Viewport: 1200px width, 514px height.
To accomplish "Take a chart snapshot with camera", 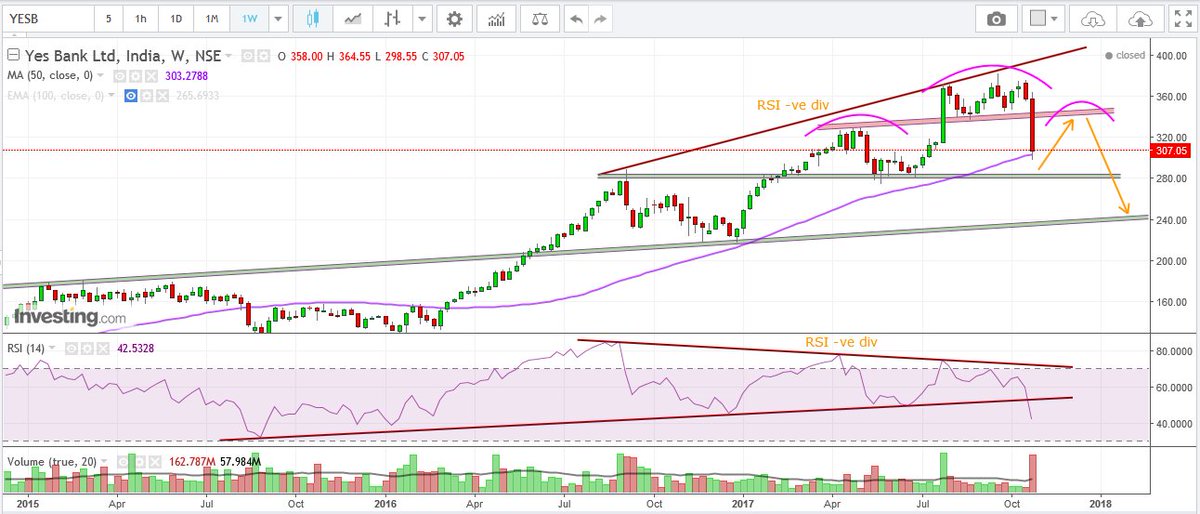I will 996,19.
